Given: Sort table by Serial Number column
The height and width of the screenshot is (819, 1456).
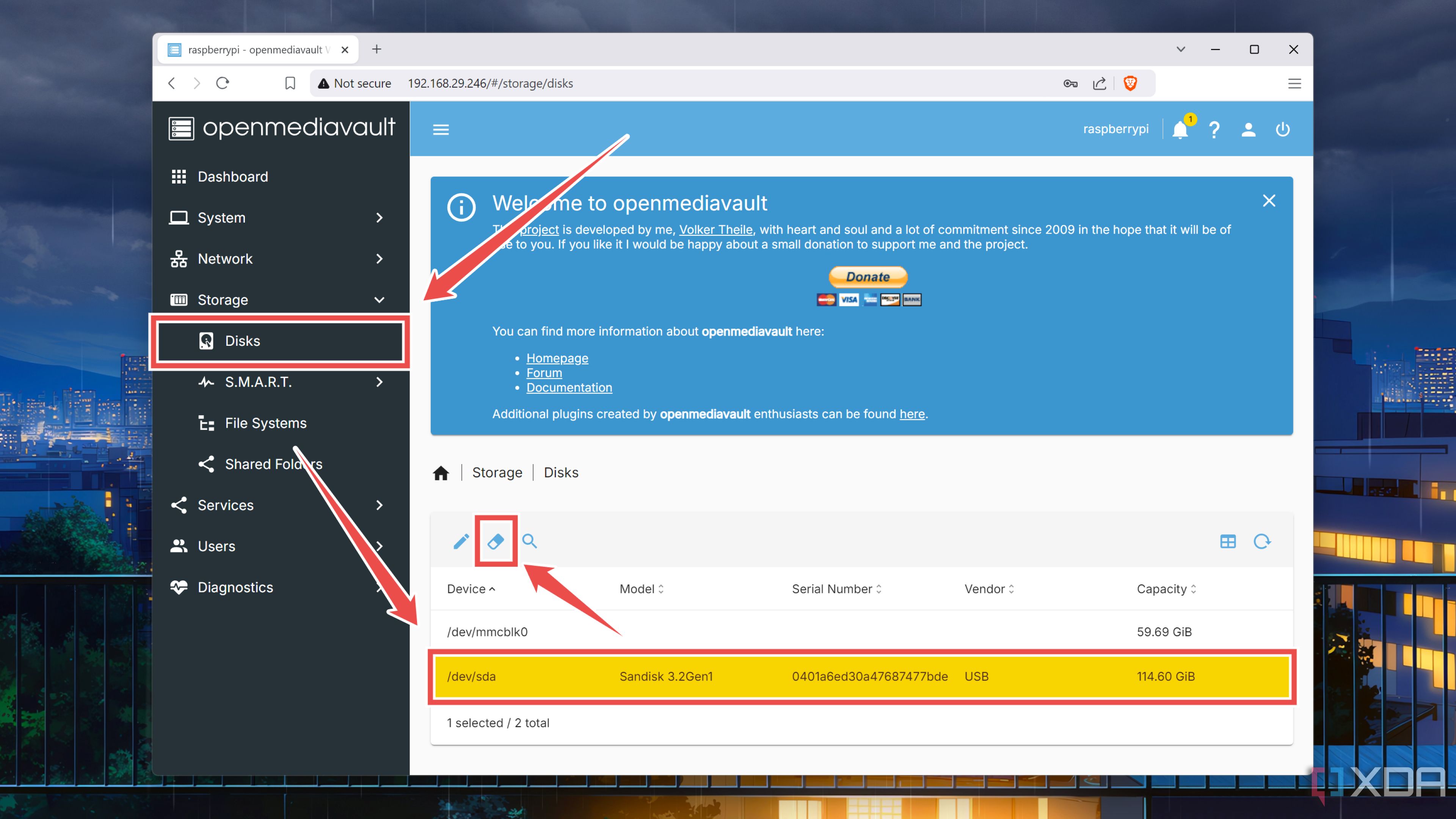Looking at the screenshot, I should tap(836, 589).
